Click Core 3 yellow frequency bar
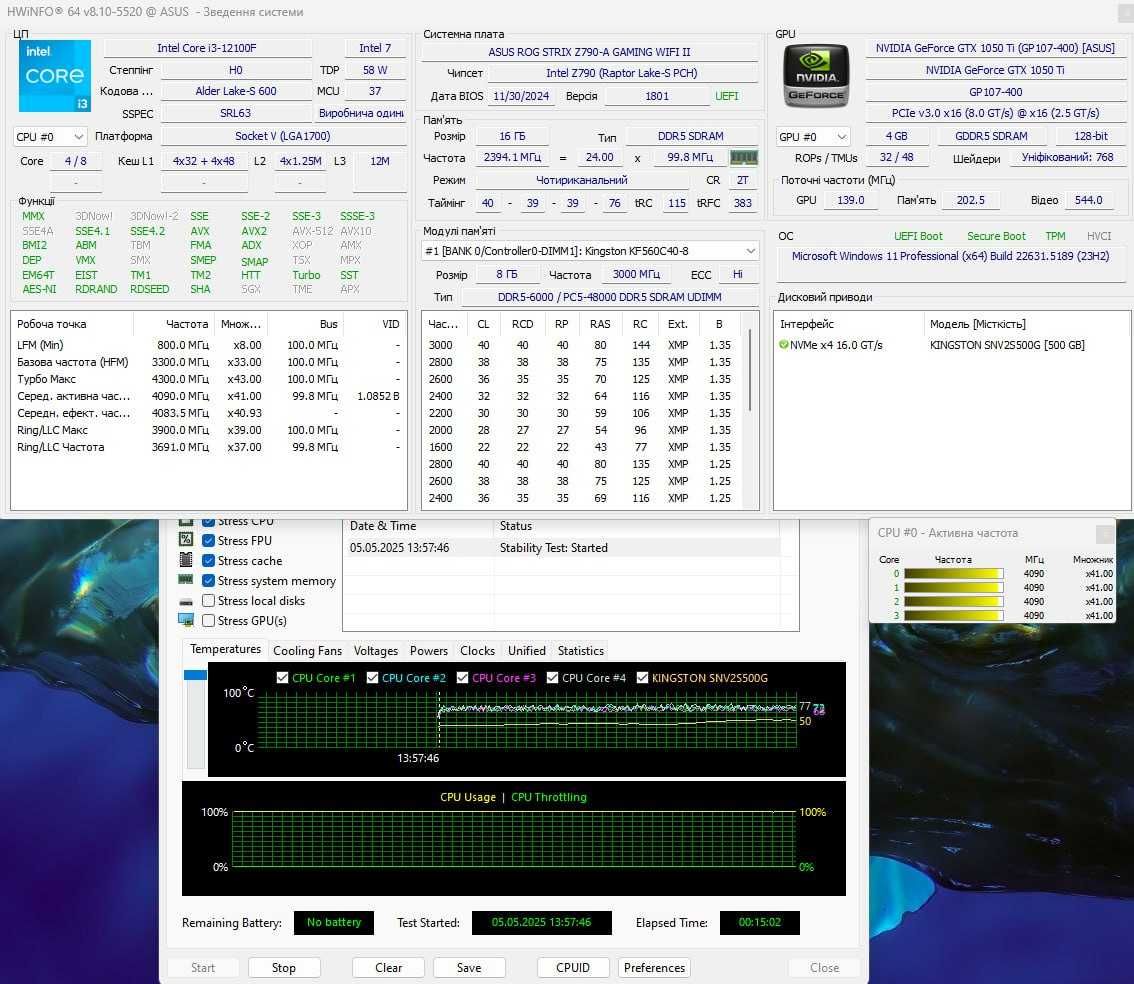 point(953,615)
